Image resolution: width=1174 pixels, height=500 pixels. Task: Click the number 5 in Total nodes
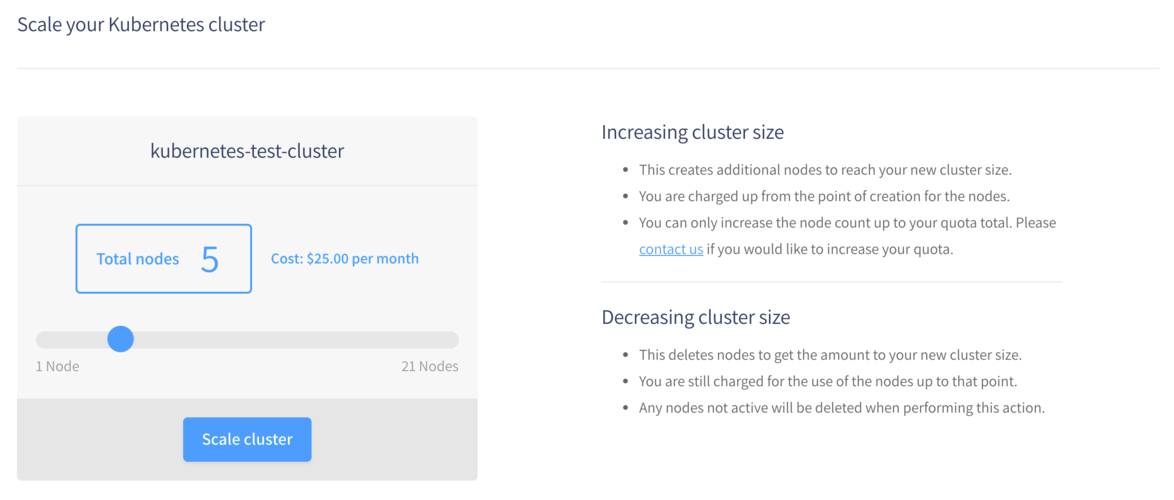(210, 259)
